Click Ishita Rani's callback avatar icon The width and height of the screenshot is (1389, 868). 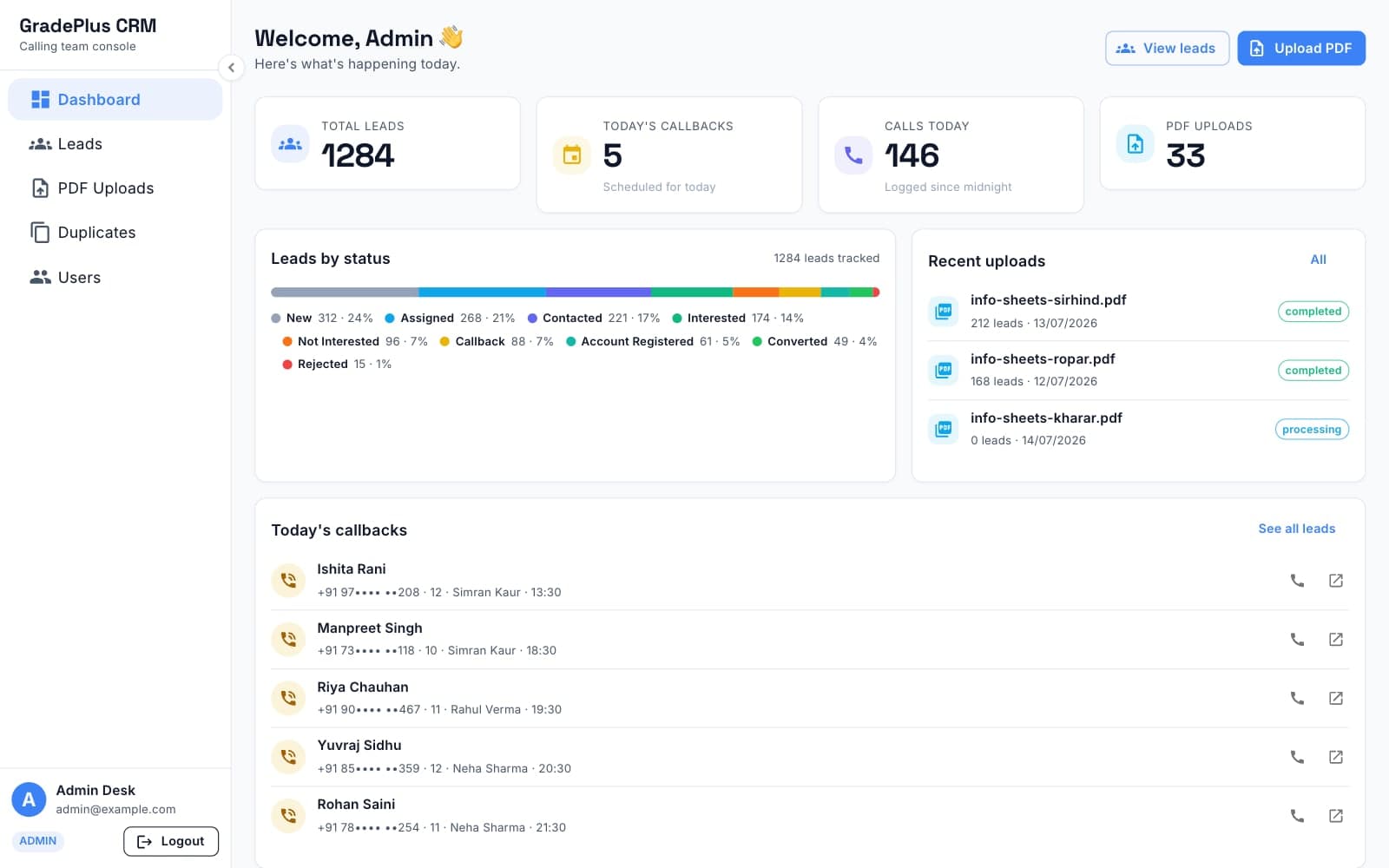[x=288, y=581]
